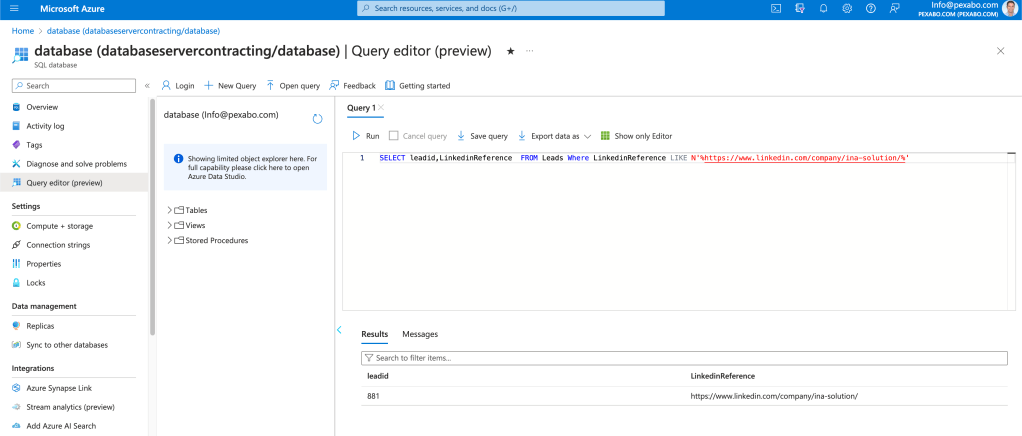
Task: Click the Search to filter items field
Action: 684,358
